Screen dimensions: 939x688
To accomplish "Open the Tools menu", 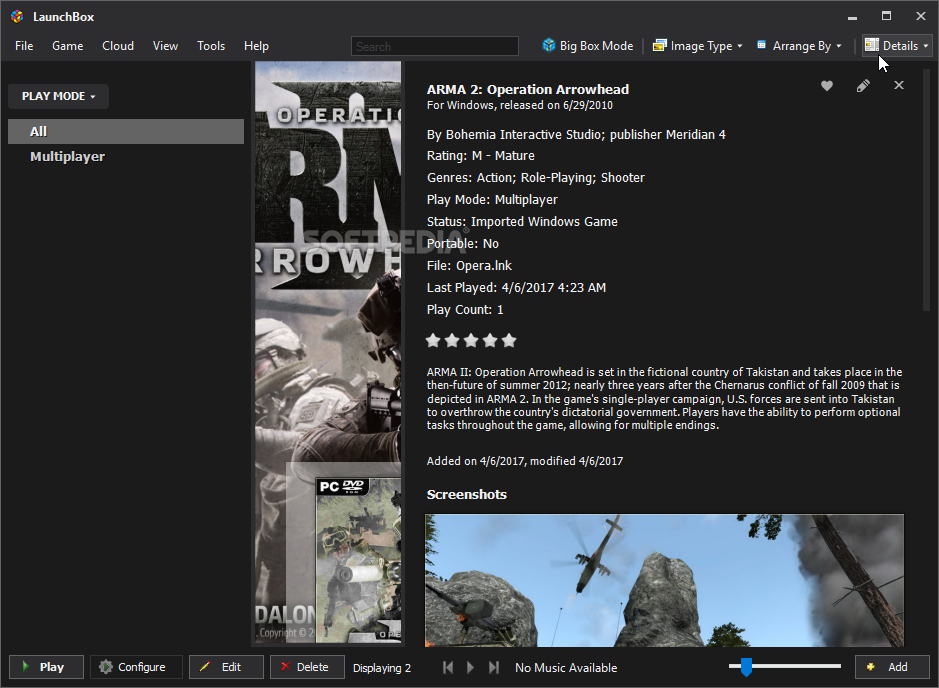I will [x=211, y=46].
